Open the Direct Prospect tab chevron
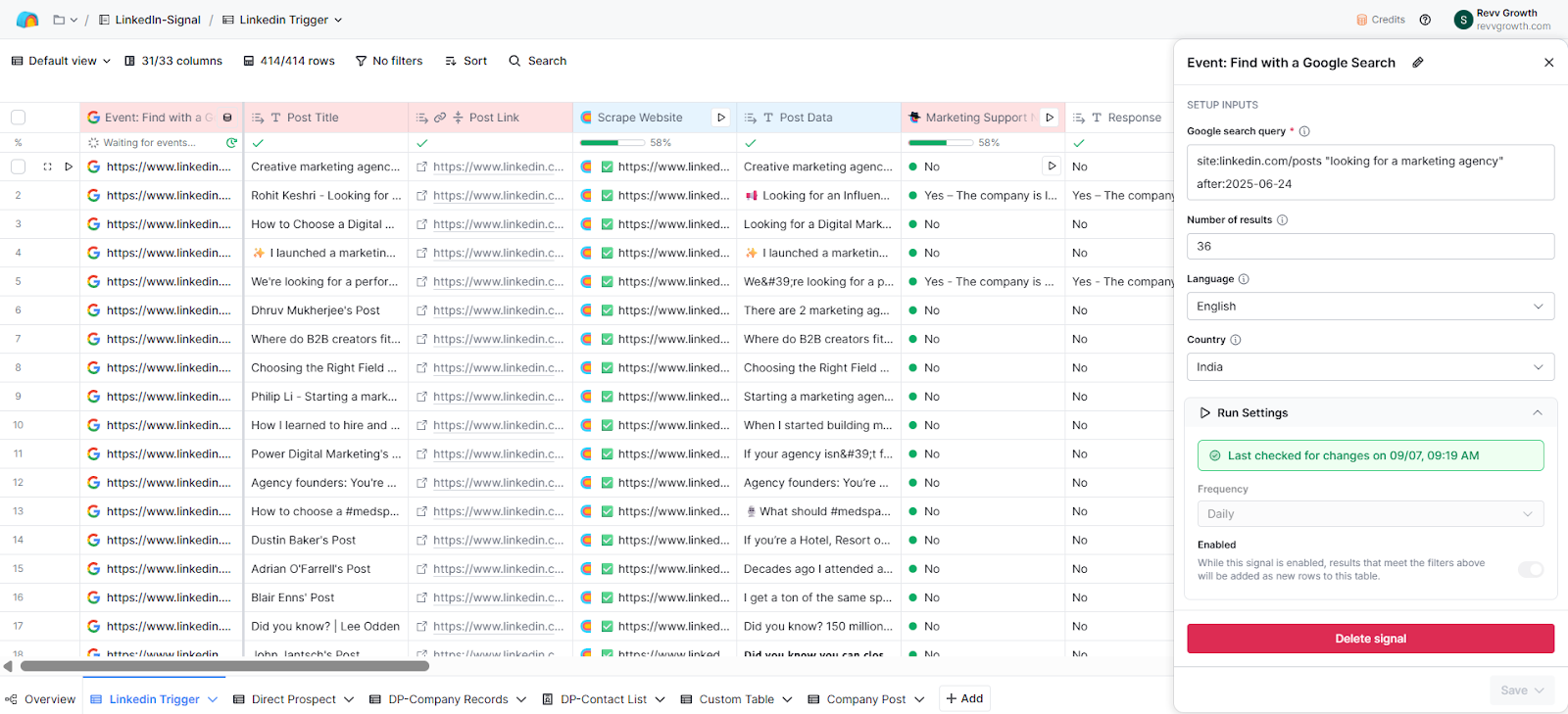The width and height of the screenshot is (1568, 714). (349, 699)
